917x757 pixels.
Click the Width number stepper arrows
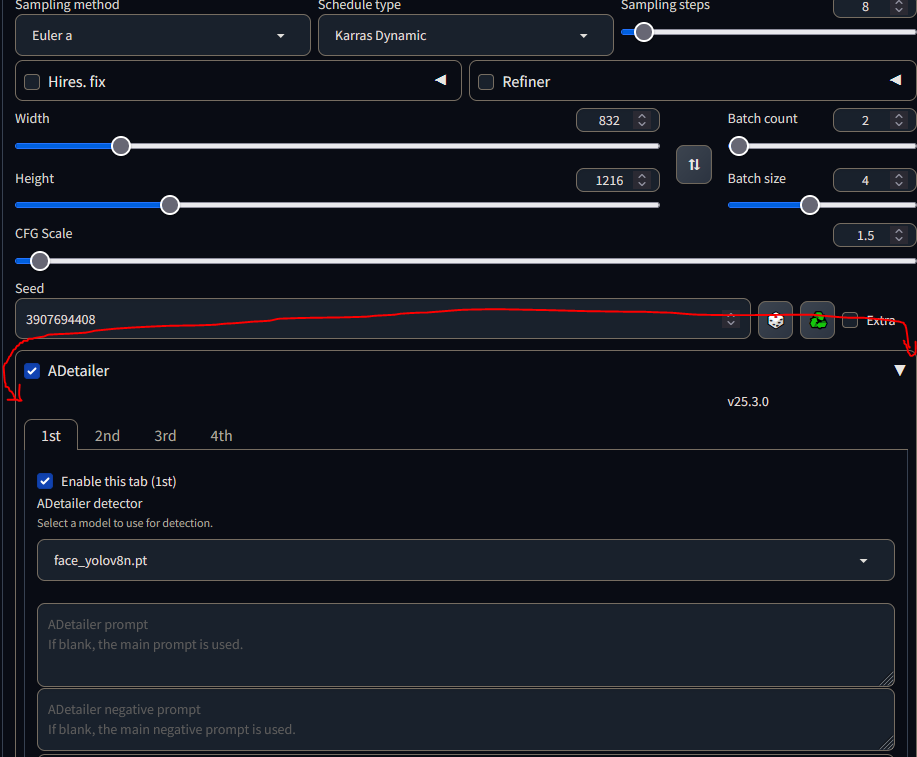point(642,120)
